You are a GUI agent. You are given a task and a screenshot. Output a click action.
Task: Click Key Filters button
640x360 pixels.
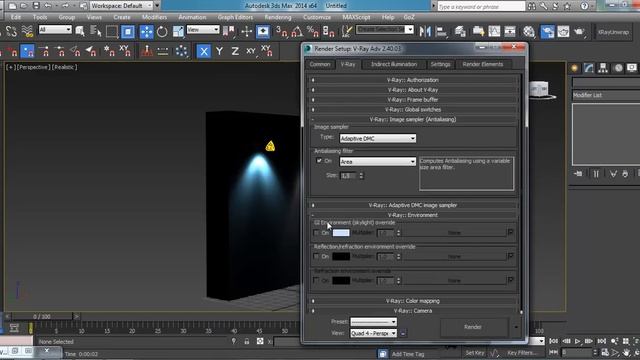coord(521,353)
